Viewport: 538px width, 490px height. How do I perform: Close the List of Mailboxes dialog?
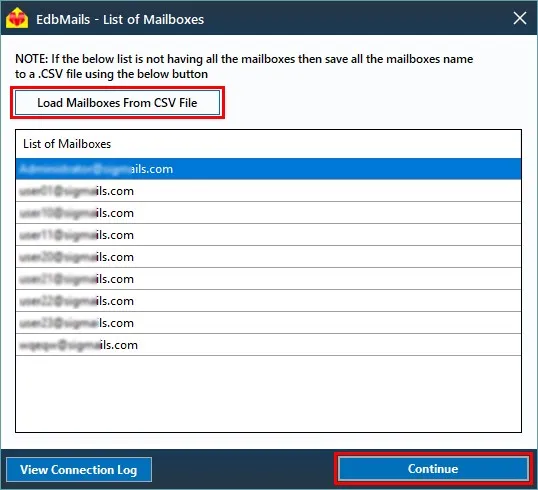pos(520,18)
